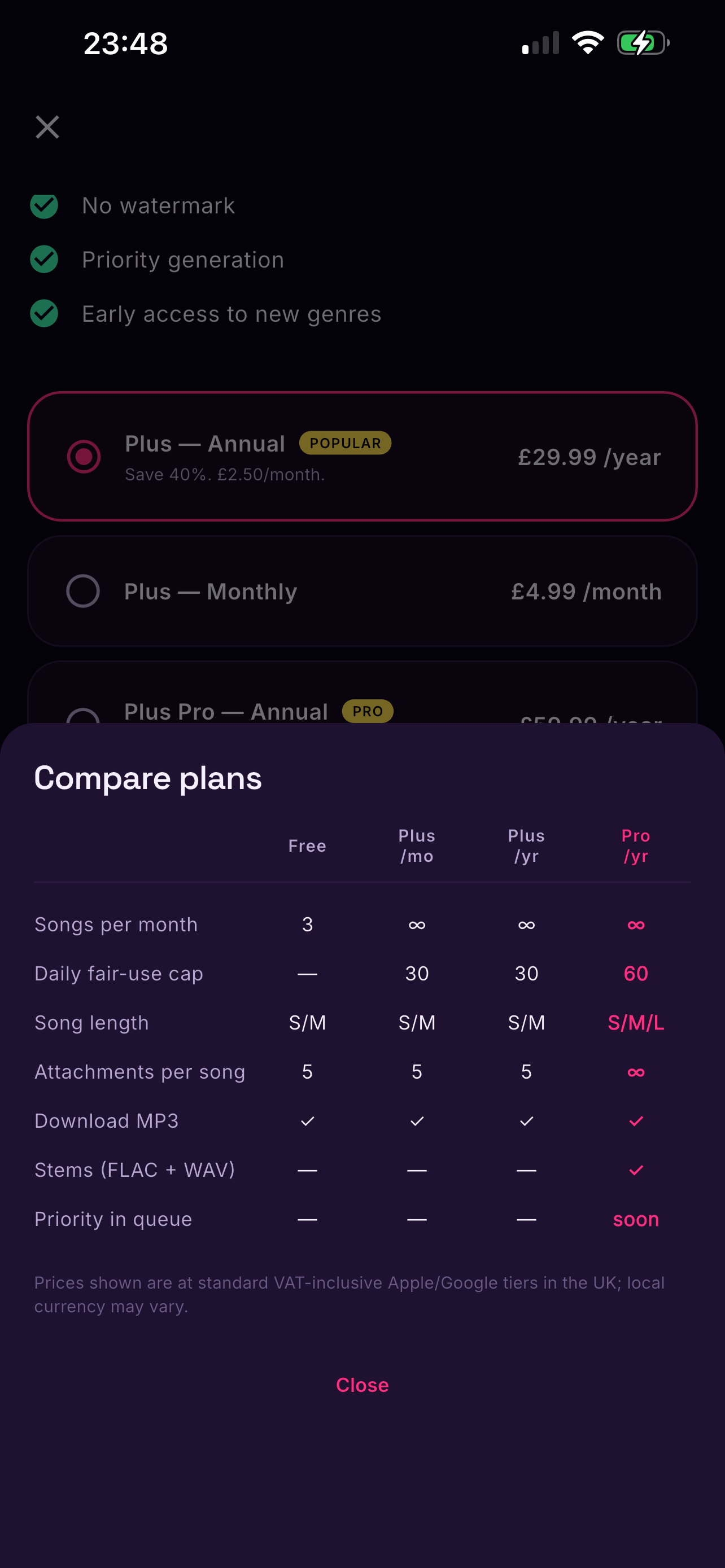Select the Plus — Monthly radio button
The width and height of the screenshot is (725, 1568).
coord(83,591)
